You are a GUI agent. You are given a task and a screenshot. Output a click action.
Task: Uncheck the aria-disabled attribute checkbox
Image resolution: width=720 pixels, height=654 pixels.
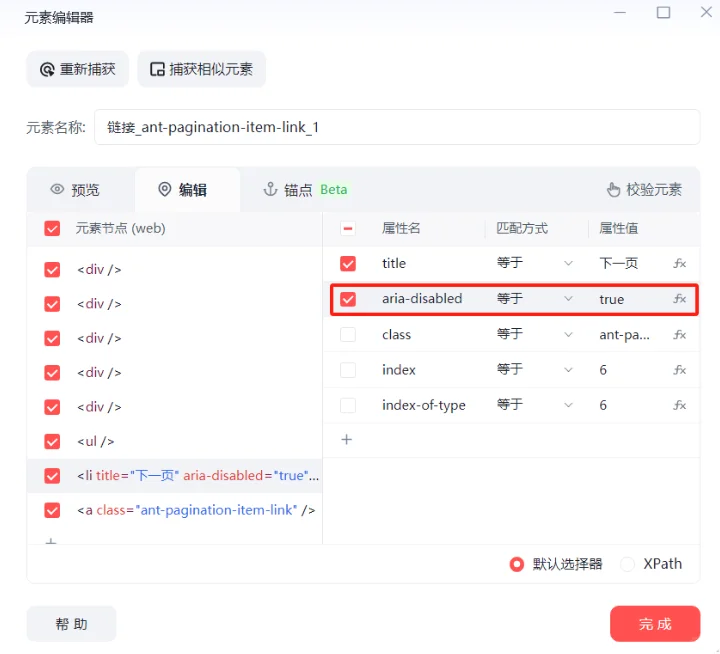[348, 299]
